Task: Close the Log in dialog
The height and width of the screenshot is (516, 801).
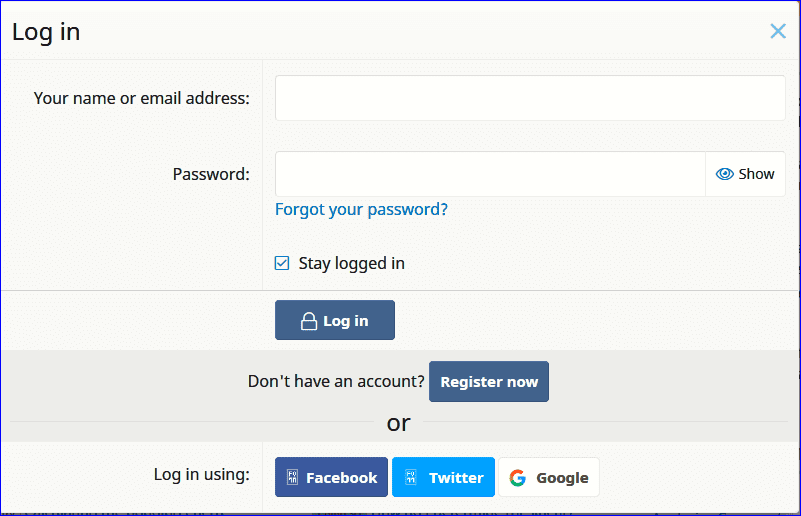Action: pyautogui.click(x=778, y=31)
